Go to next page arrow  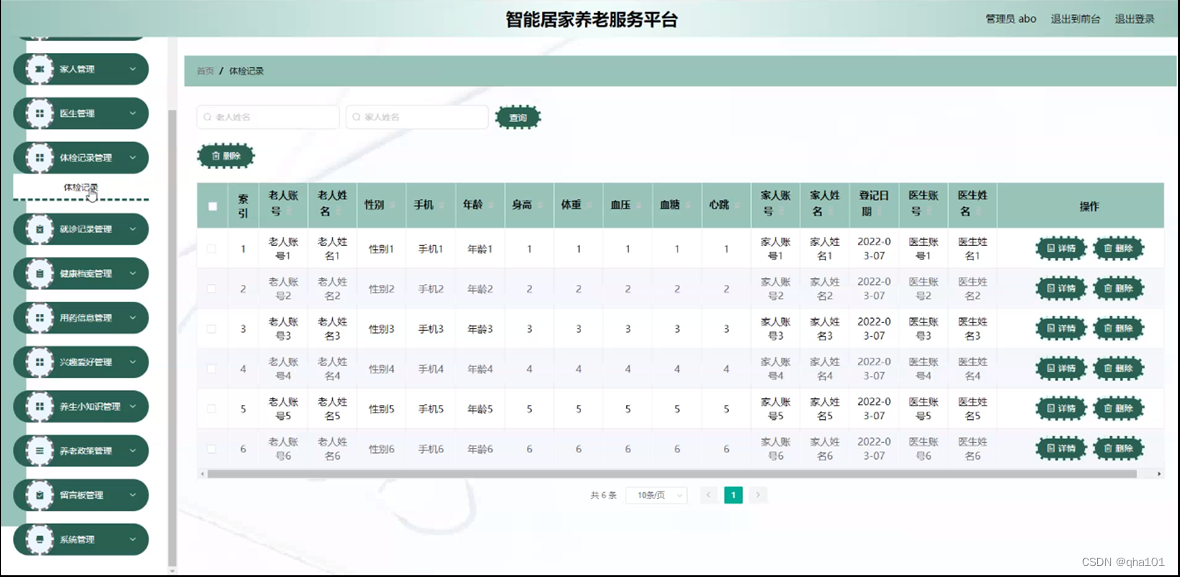tap(759, 495)
